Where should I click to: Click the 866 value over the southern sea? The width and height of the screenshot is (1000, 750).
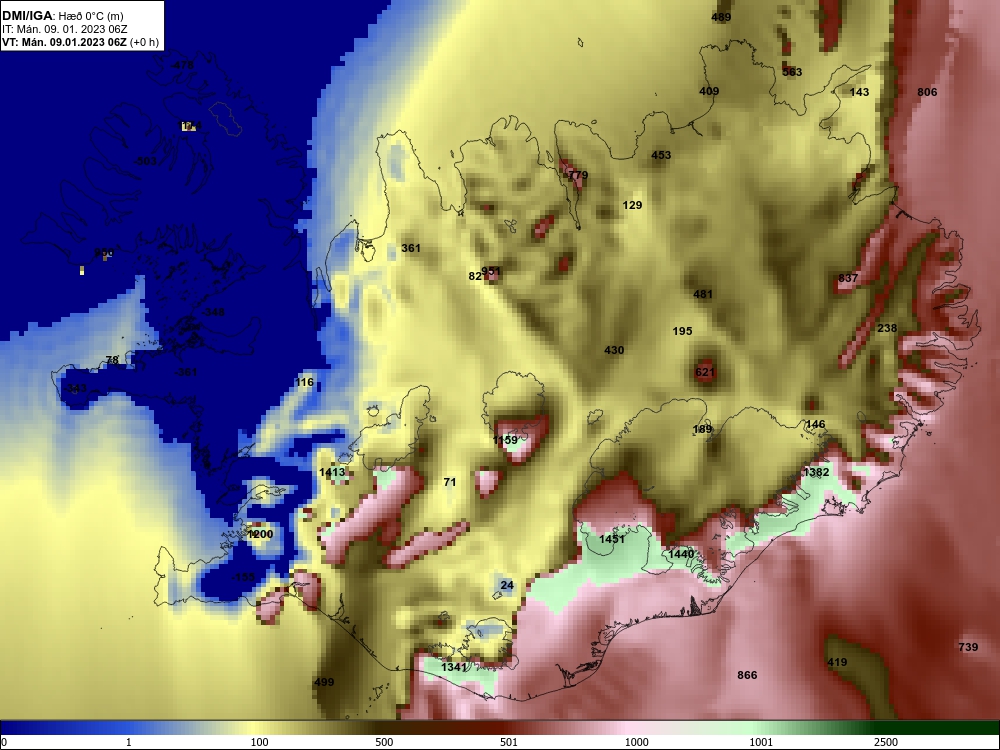(x=747, y=675)
